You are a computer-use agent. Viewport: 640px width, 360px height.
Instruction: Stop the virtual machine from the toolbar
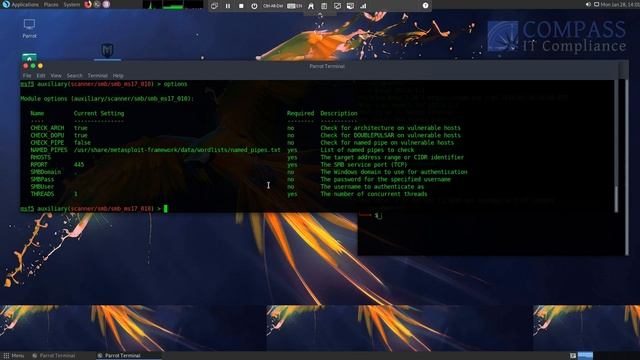tap(241, 6)
